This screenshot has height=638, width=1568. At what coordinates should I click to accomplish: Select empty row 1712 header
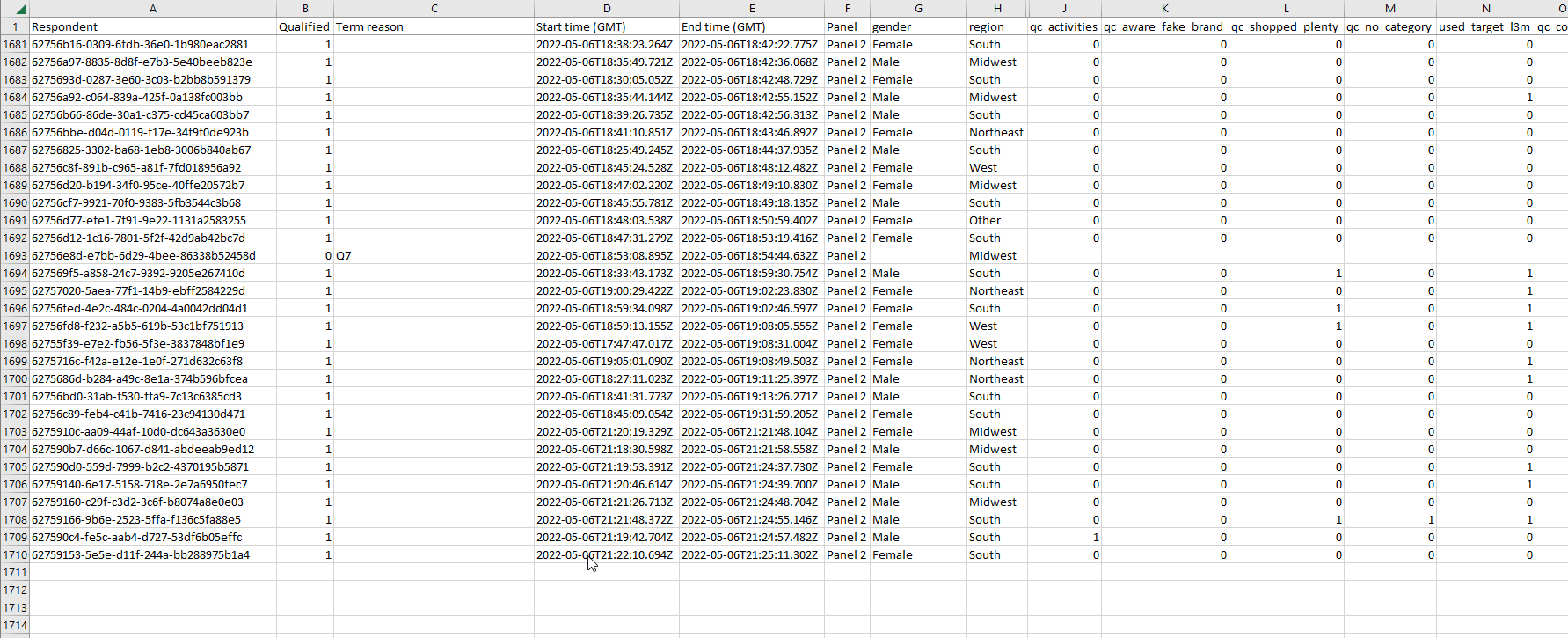[15, 590]
